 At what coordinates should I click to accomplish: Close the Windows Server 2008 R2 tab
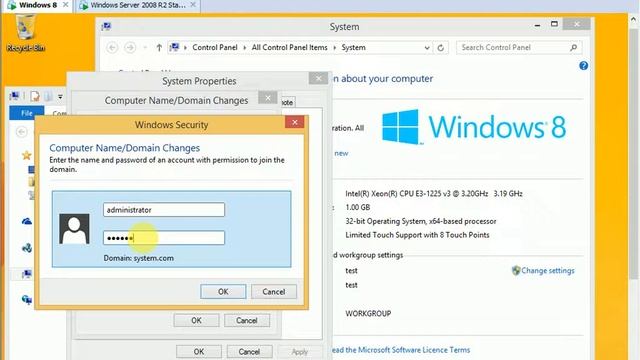pyautogui.click(x=193, y=5)
